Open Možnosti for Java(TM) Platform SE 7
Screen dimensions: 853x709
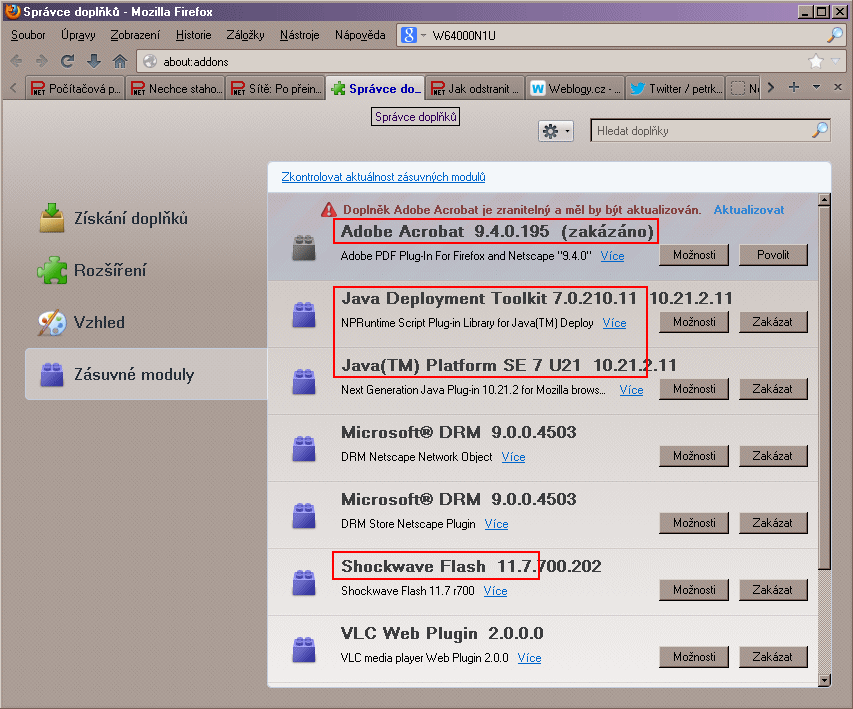(694, 389)
